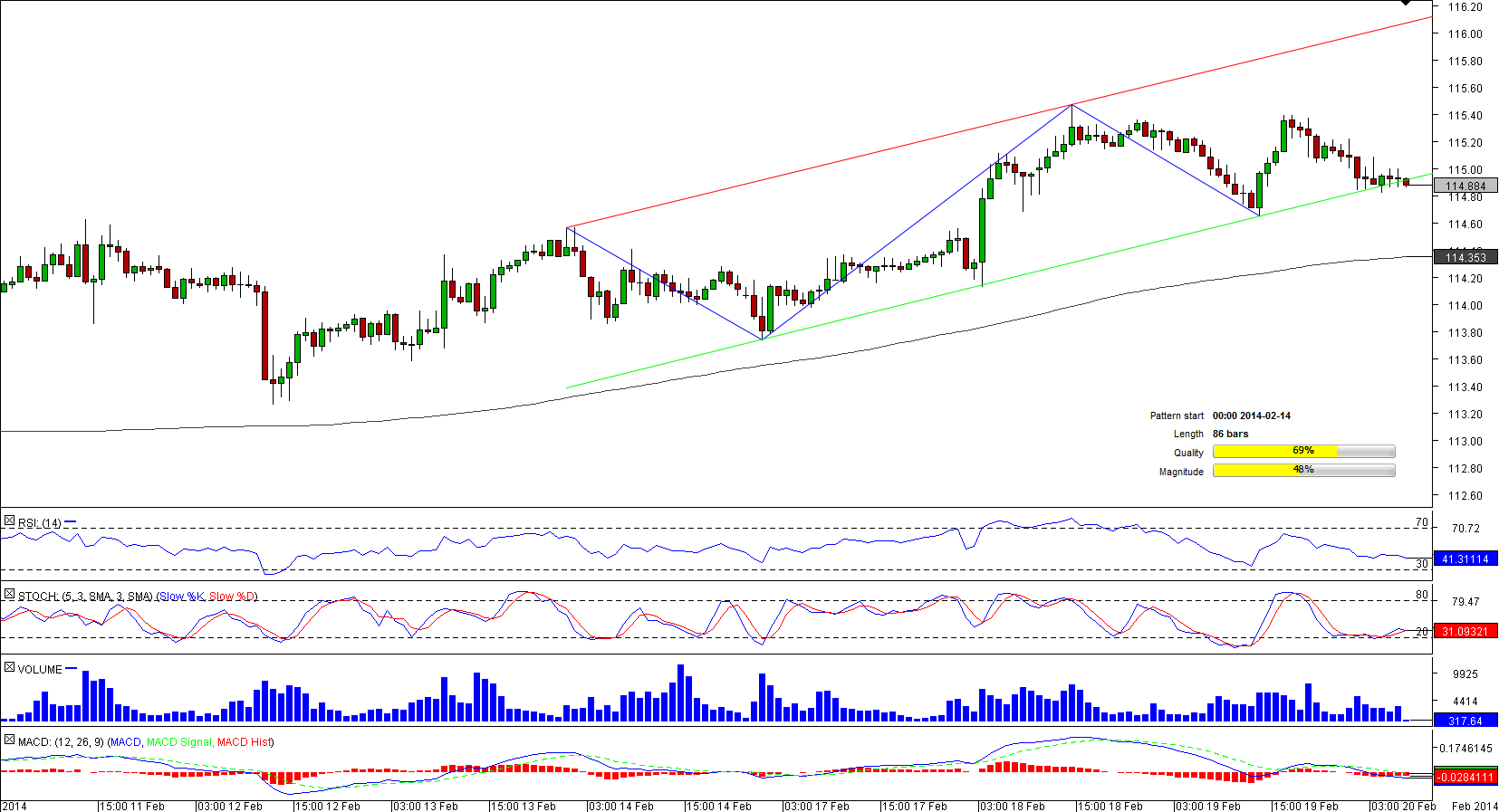Click the MACD scale value 0.1746145

pyautogui.click(x=1466, y=749)
